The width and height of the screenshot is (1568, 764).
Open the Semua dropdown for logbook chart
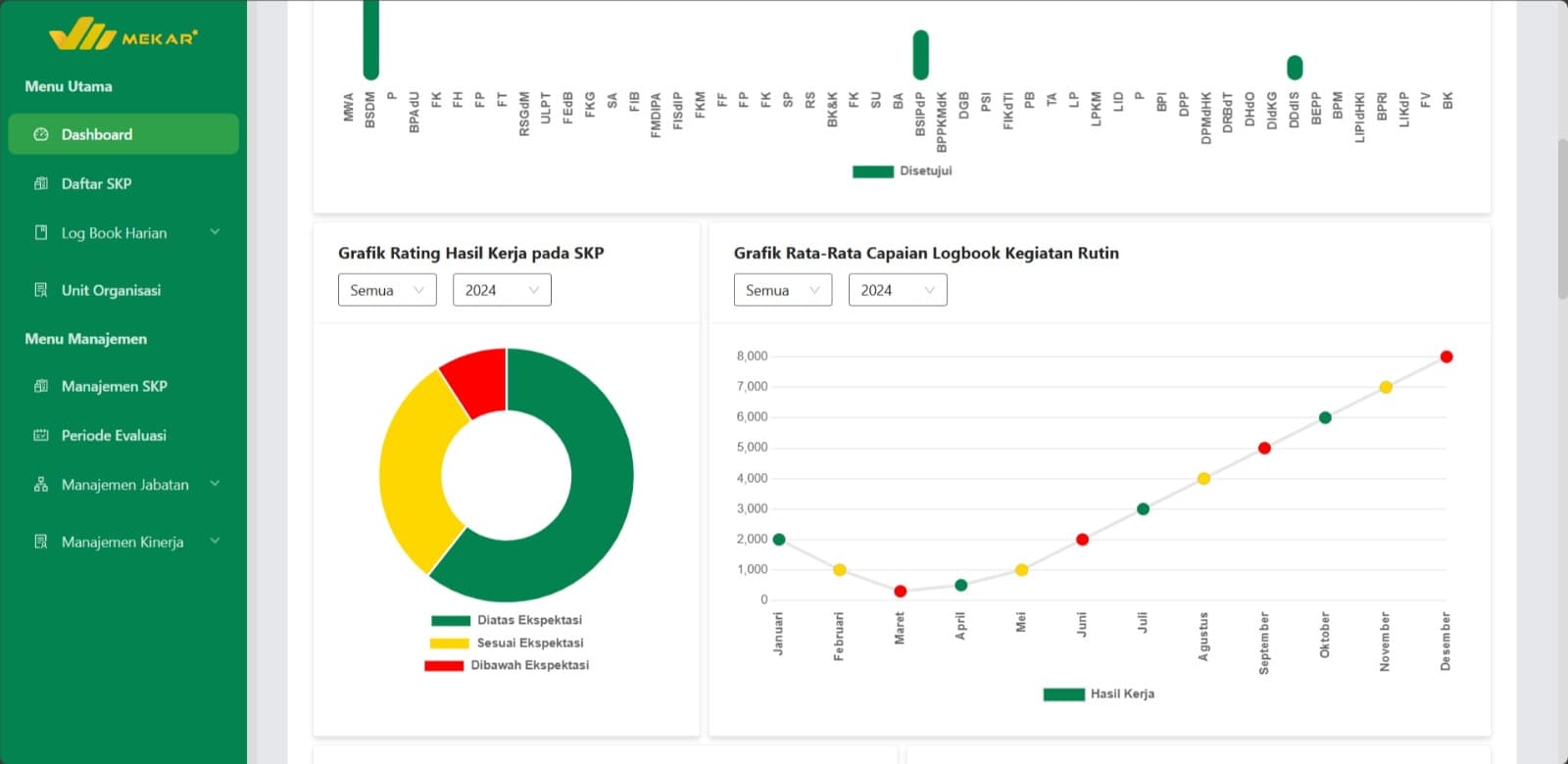(x=782, y=290)
